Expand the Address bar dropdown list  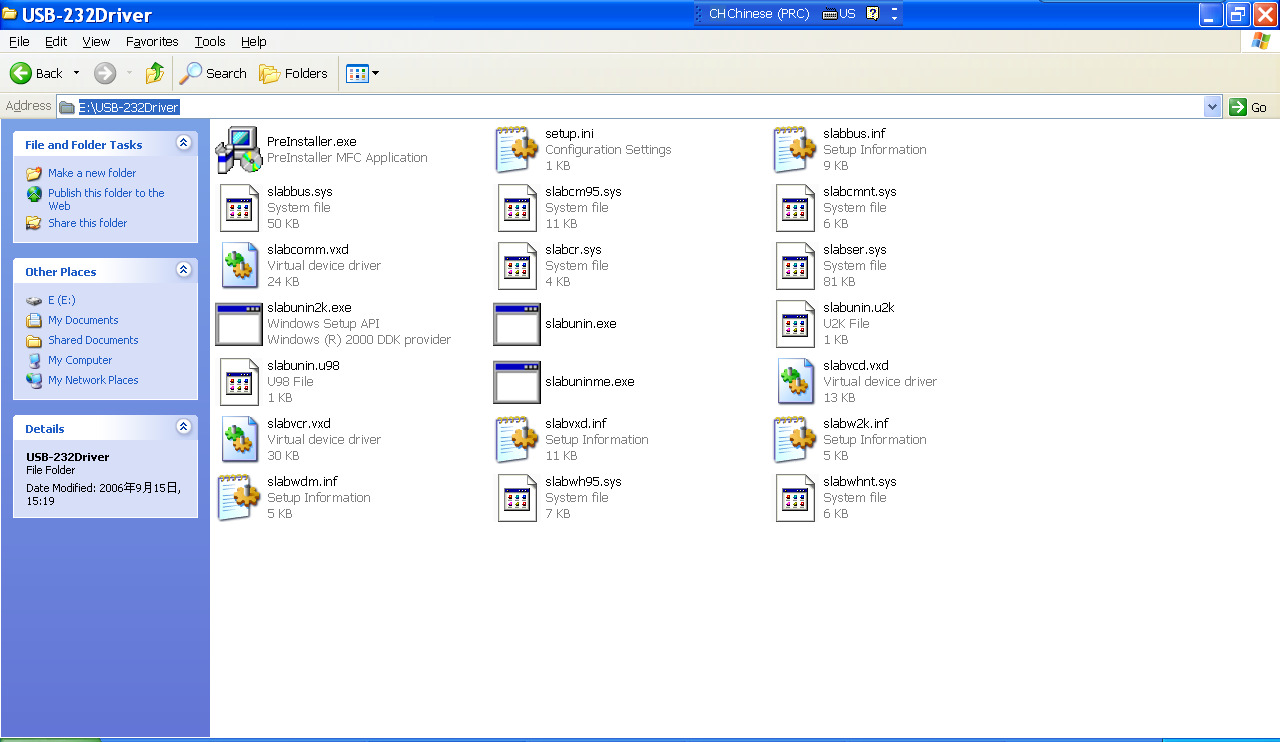(1213, 107)
